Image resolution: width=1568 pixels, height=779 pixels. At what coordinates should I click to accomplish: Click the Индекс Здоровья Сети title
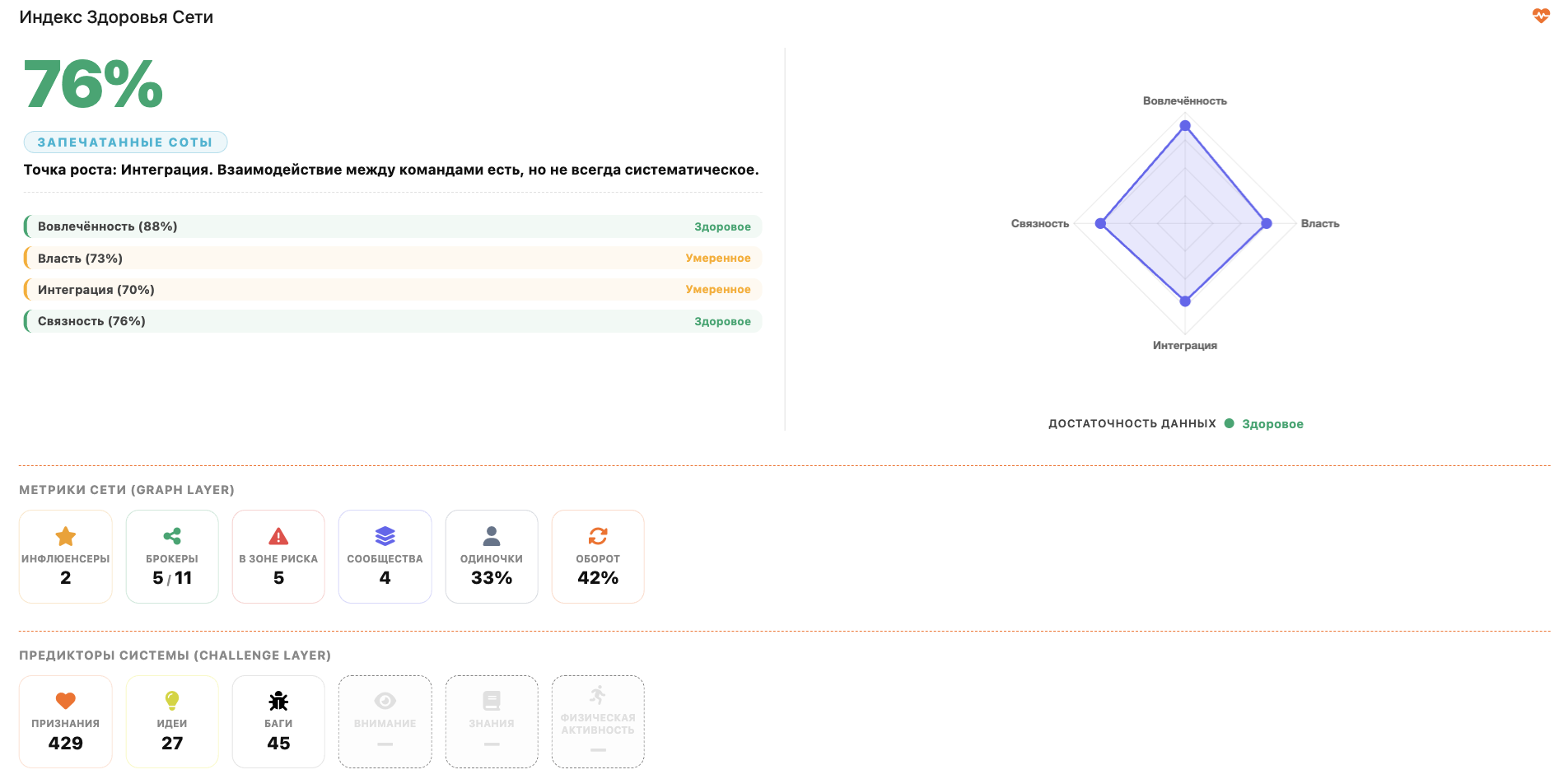point(116,17)
